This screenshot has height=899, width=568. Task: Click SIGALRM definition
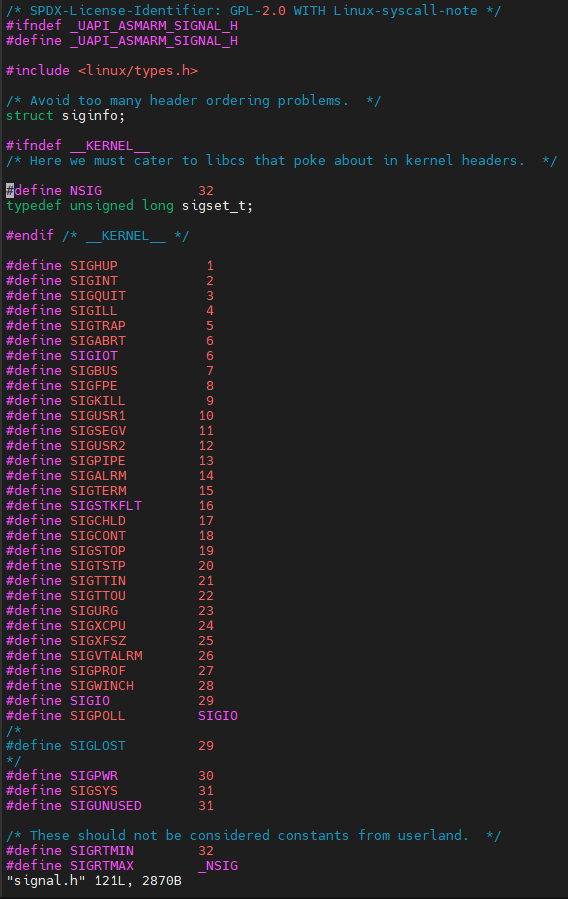click(110, 475)
